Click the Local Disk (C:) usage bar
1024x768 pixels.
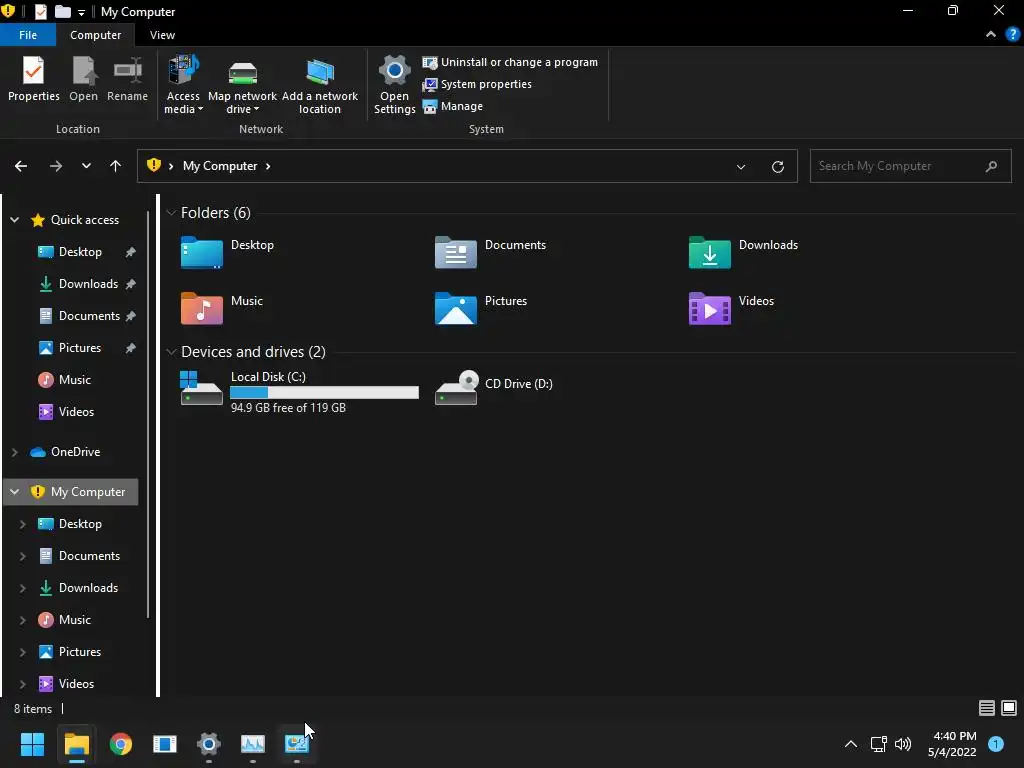click(x=325, y=392)
